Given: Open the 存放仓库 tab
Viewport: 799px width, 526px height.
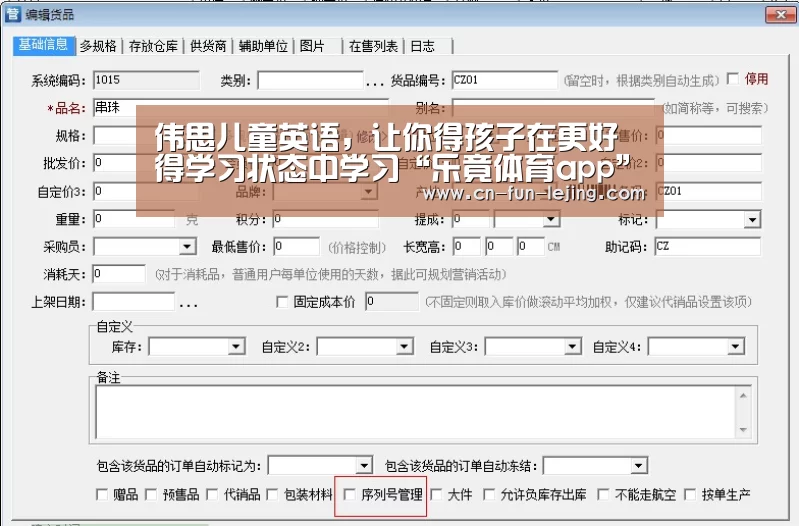Looking at the screenshot, I should [153, 46].
